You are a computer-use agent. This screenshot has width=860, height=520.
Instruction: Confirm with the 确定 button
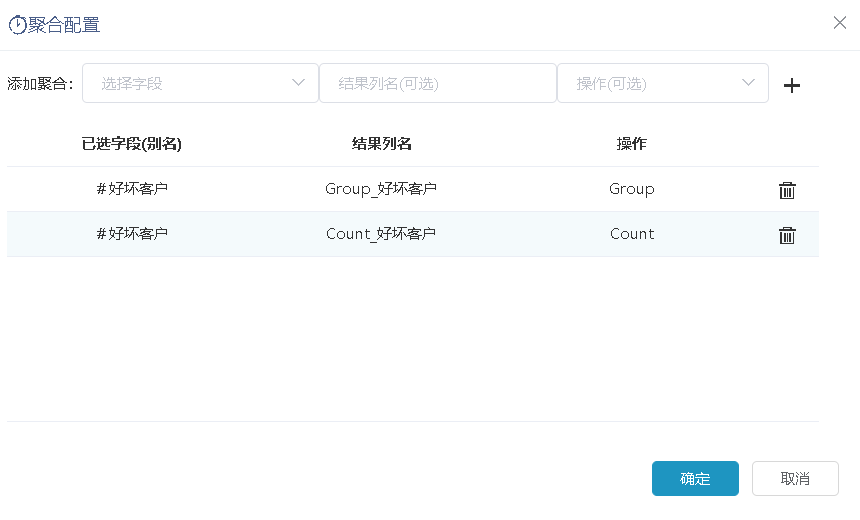coord(695,478)
